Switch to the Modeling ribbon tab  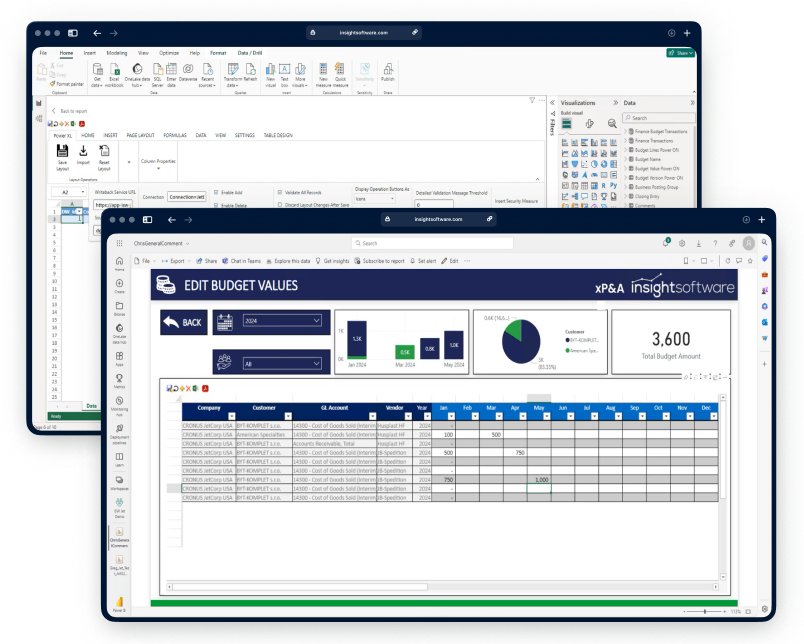117,52
